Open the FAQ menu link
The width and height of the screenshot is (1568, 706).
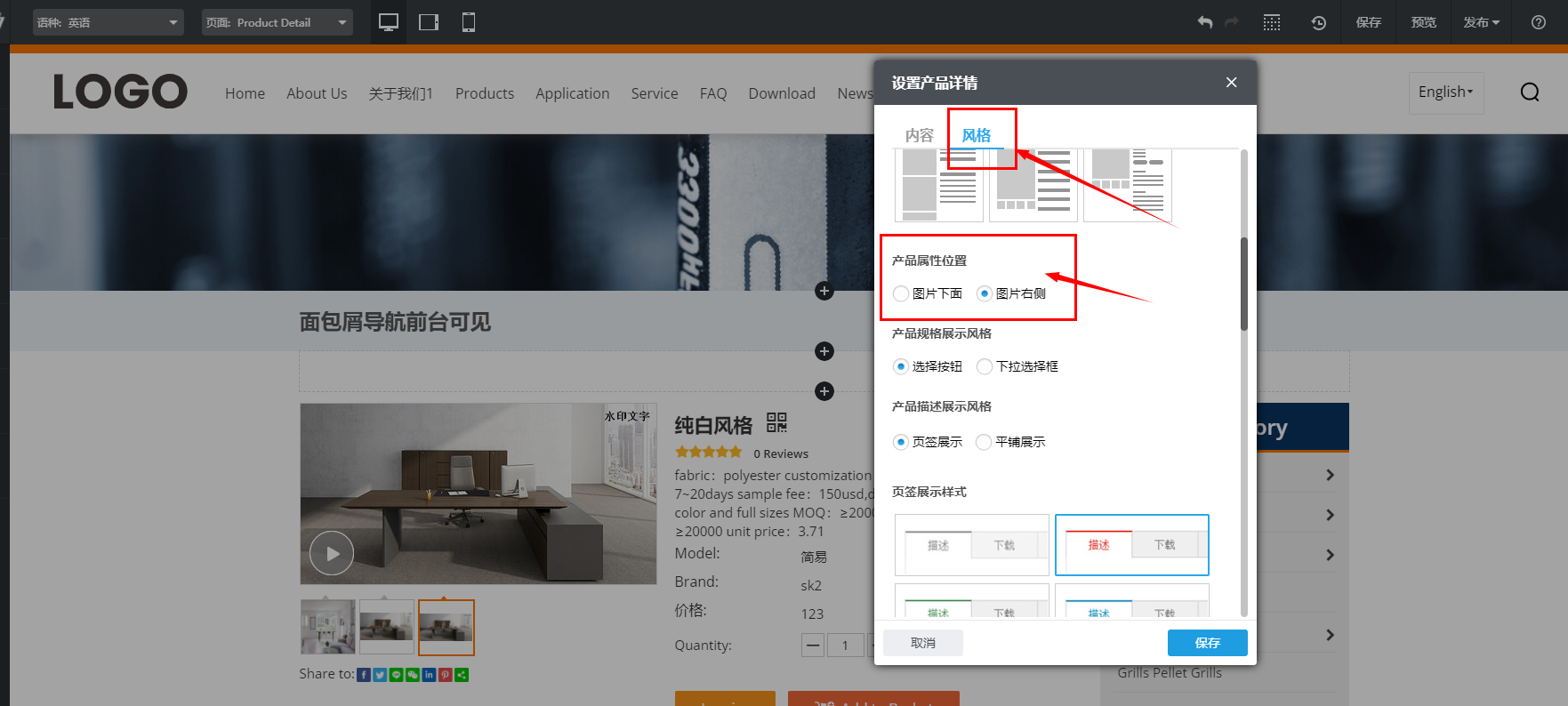[713, 93]
